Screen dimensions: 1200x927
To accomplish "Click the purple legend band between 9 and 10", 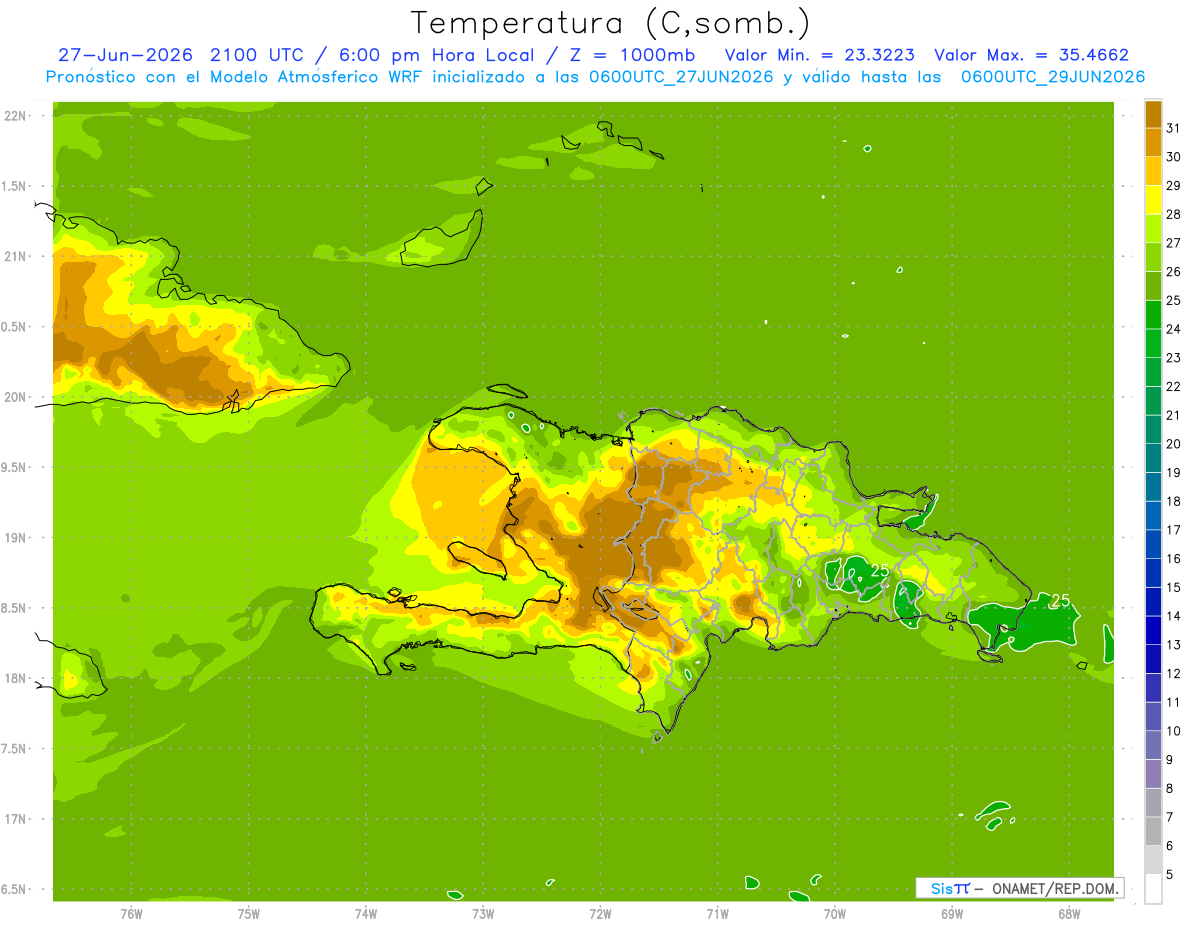I will click(x=1153, y=745).
